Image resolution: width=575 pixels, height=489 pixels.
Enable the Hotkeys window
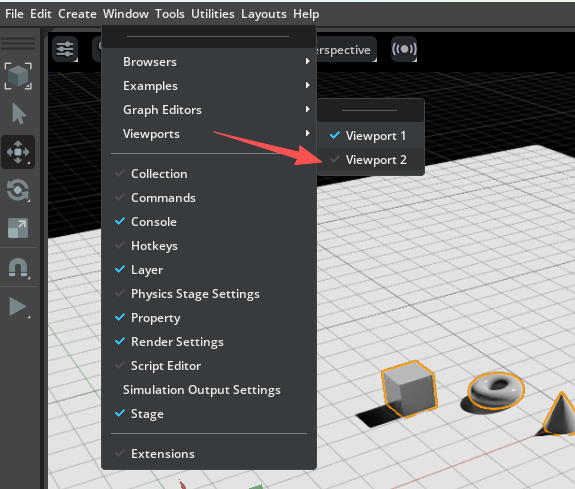click(x=209, y=246)
